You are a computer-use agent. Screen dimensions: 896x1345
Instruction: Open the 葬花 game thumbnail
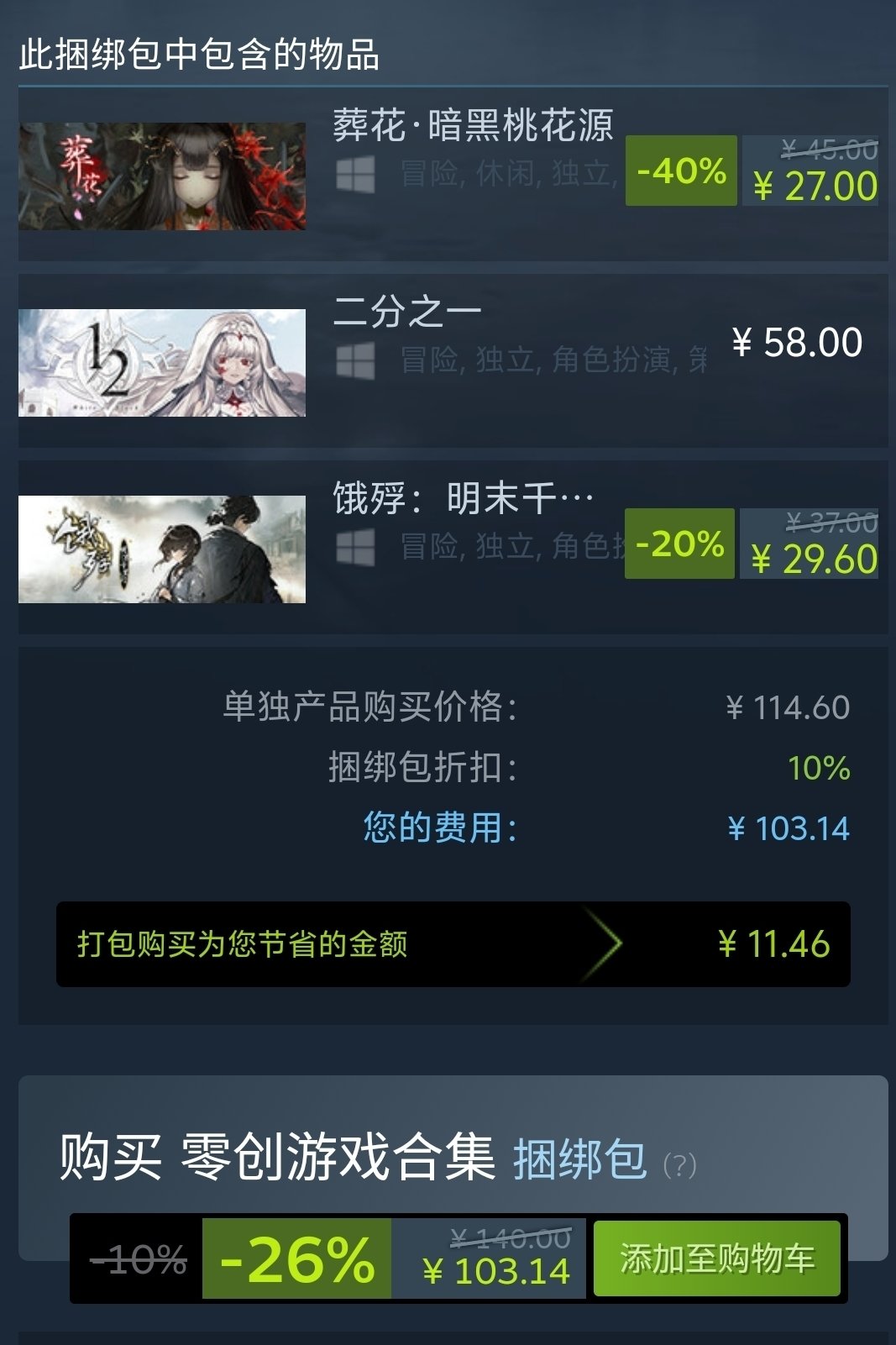click(x=162, y=176)
